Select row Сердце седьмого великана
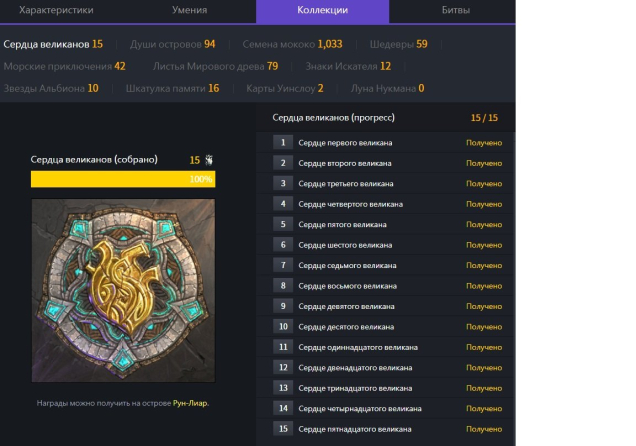 pos(386,265)
